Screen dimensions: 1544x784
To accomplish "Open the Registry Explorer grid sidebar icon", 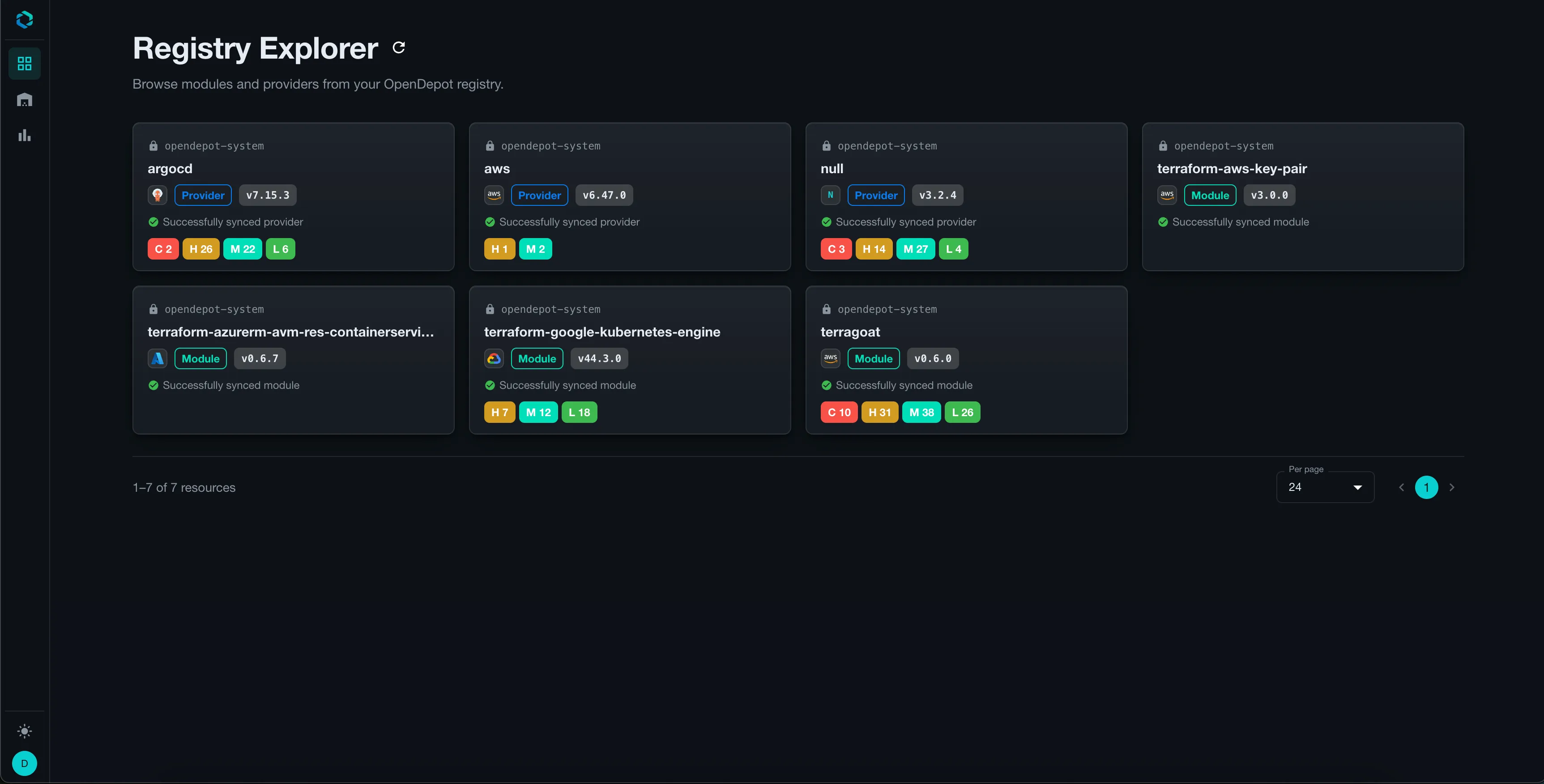I will [25, 64].
